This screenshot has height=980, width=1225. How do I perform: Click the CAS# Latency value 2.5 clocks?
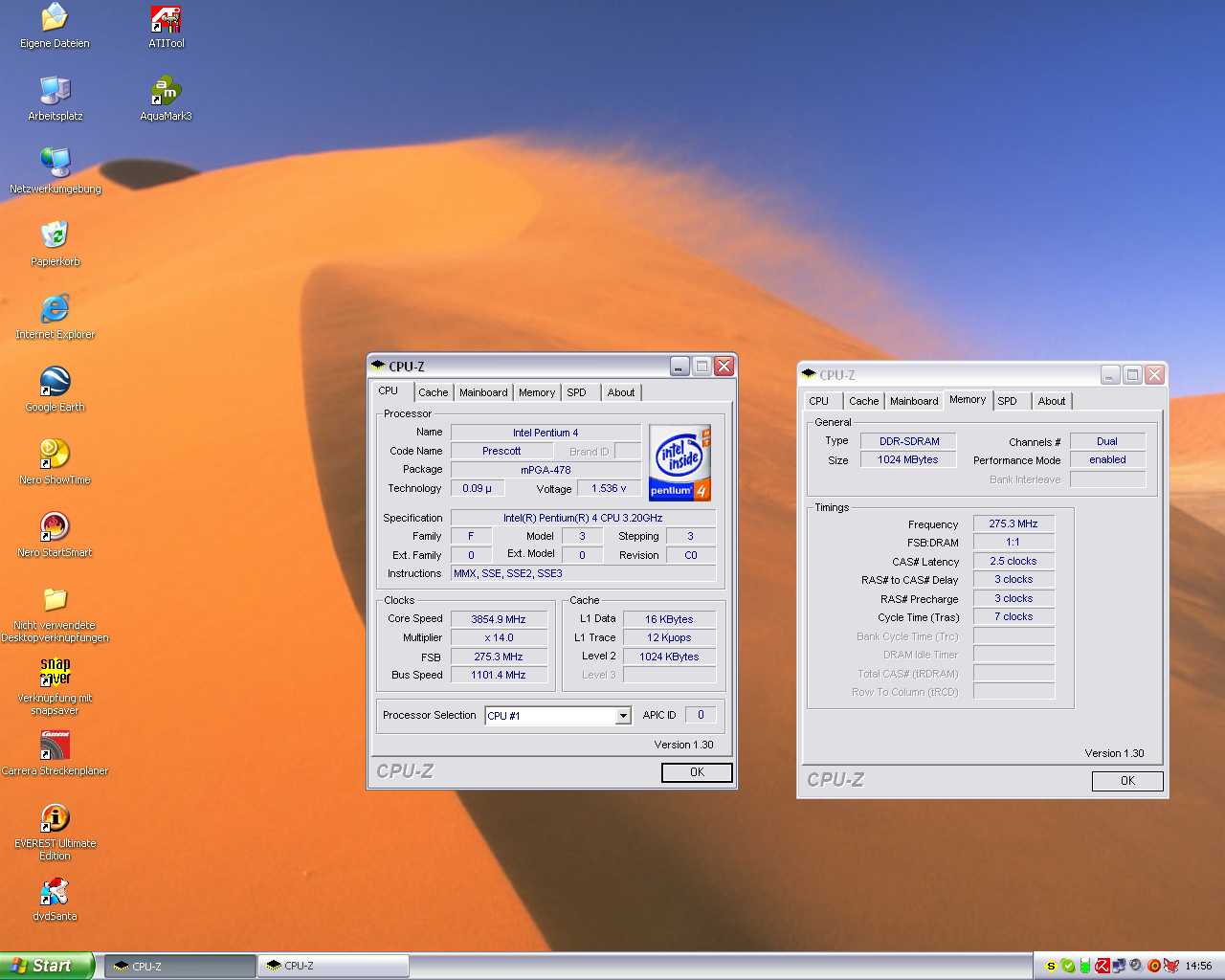point(1013,561)
